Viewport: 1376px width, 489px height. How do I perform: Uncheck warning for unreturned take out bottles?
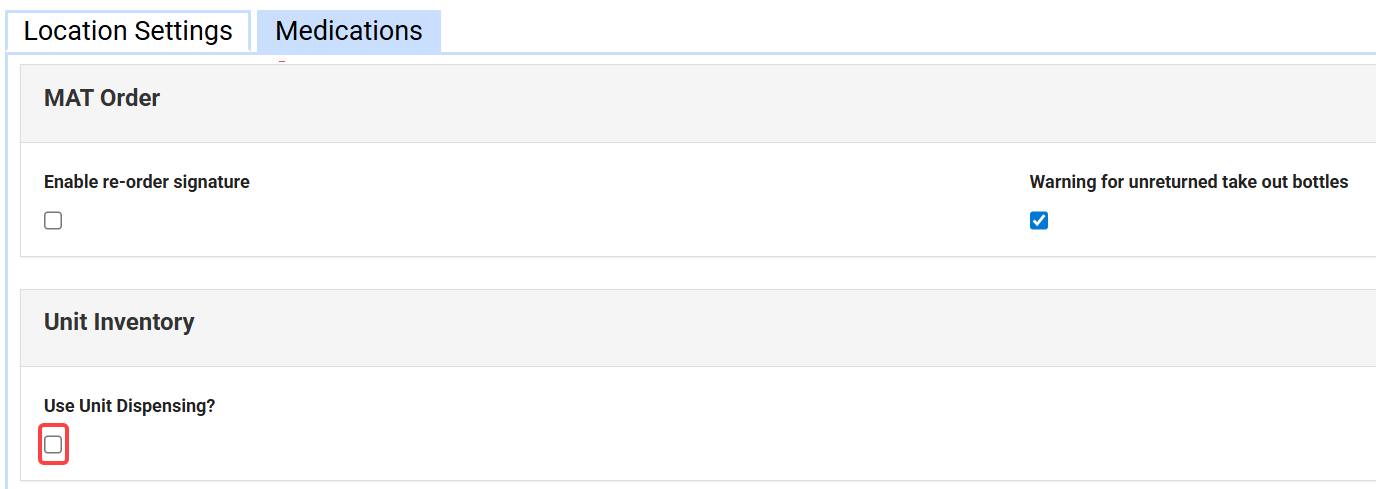tap(1039, 221)
